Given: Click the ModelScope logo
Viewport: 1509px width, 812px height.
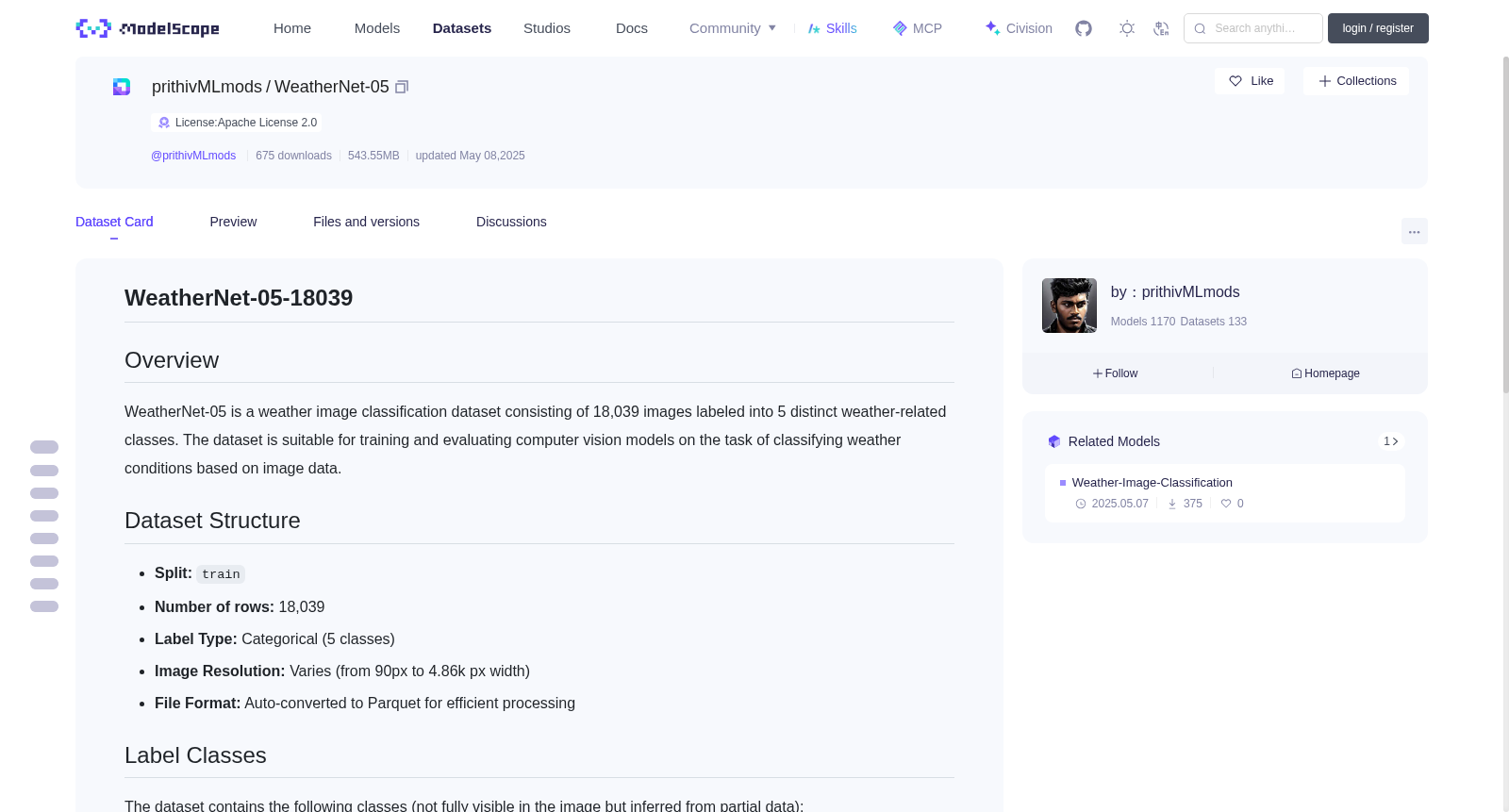Looking at the screenshot, I should (147, 28).
